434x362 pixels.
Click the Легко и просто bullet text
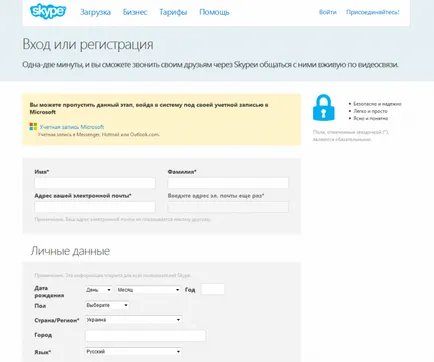click(x=370, y=111)
